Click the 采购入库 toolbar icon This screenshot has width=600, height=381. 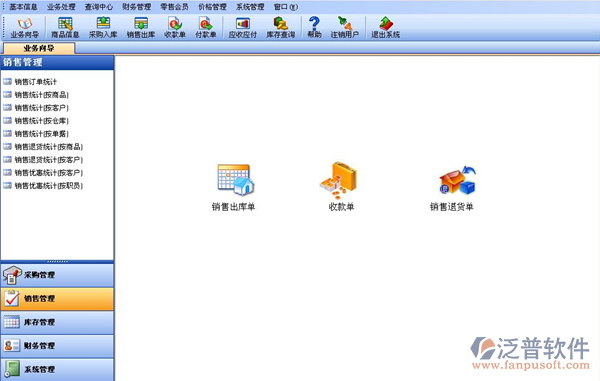click(x=103, y=27)
